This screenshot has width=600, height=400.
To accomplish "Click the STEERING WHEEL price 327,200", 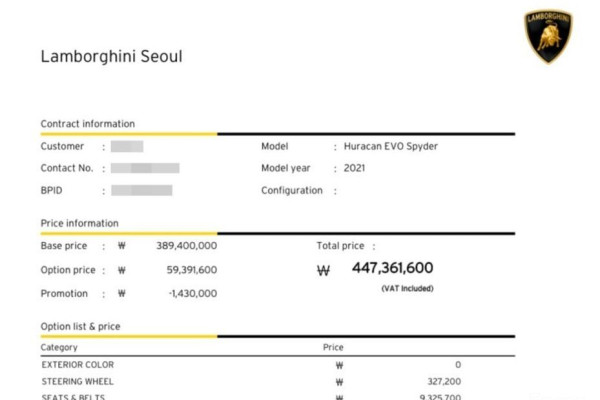I will coord(442,381).
